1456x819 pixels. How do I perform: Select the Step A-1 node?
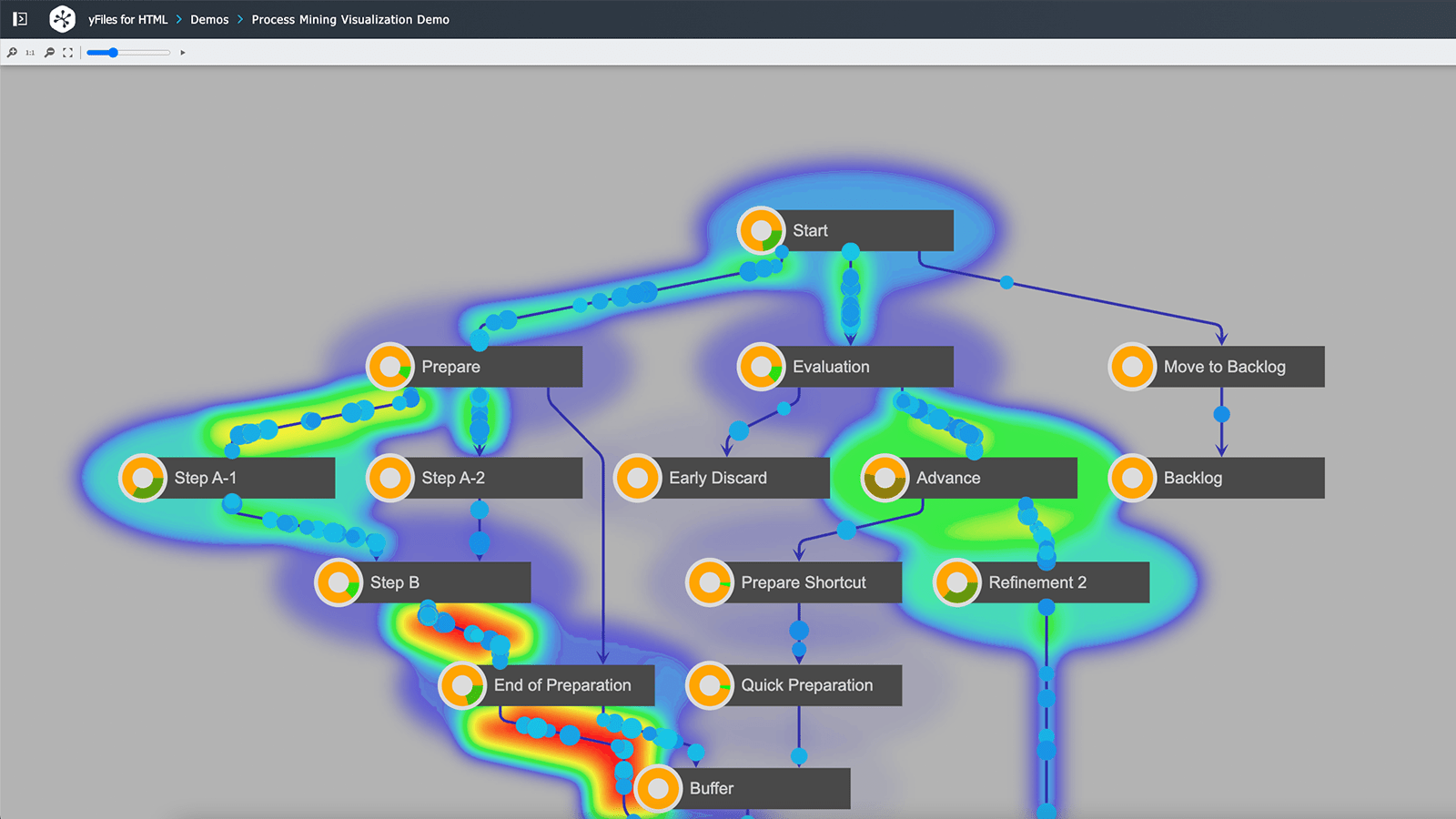pos(227,478)
